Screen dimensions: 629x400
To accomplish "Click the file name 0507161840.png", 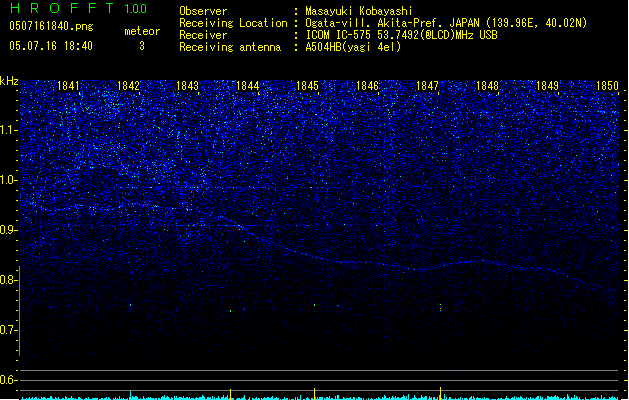I will coord(51,26).
